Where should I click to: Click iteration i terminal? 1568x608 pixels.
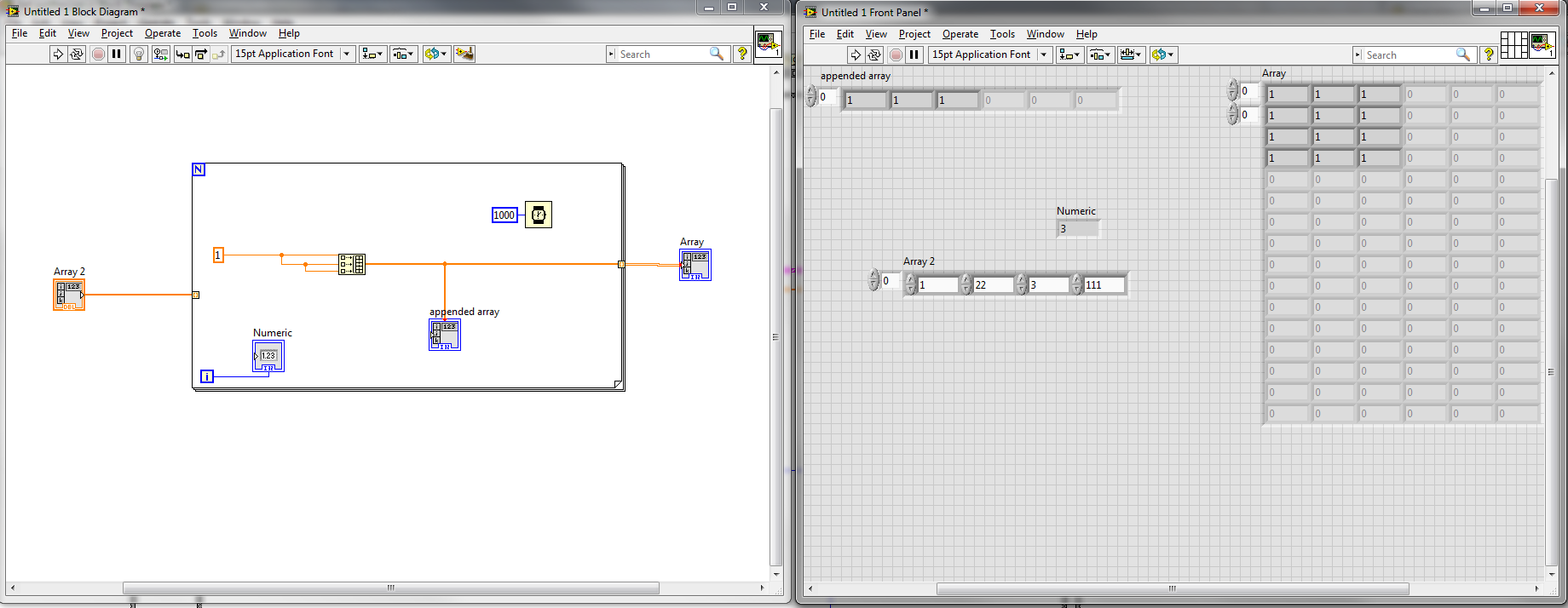207,376
